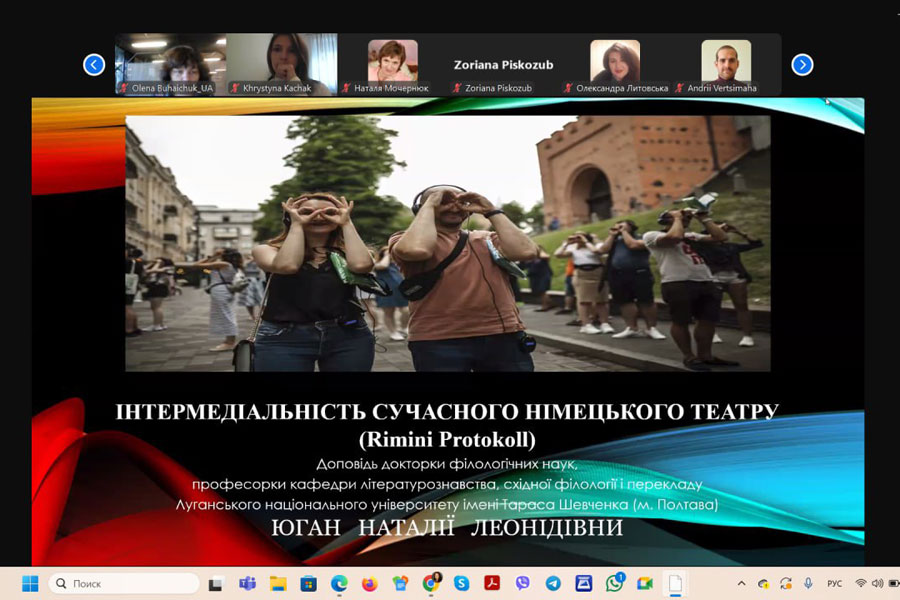Select Zoriana Piskozub participant tile

point(504,64)
